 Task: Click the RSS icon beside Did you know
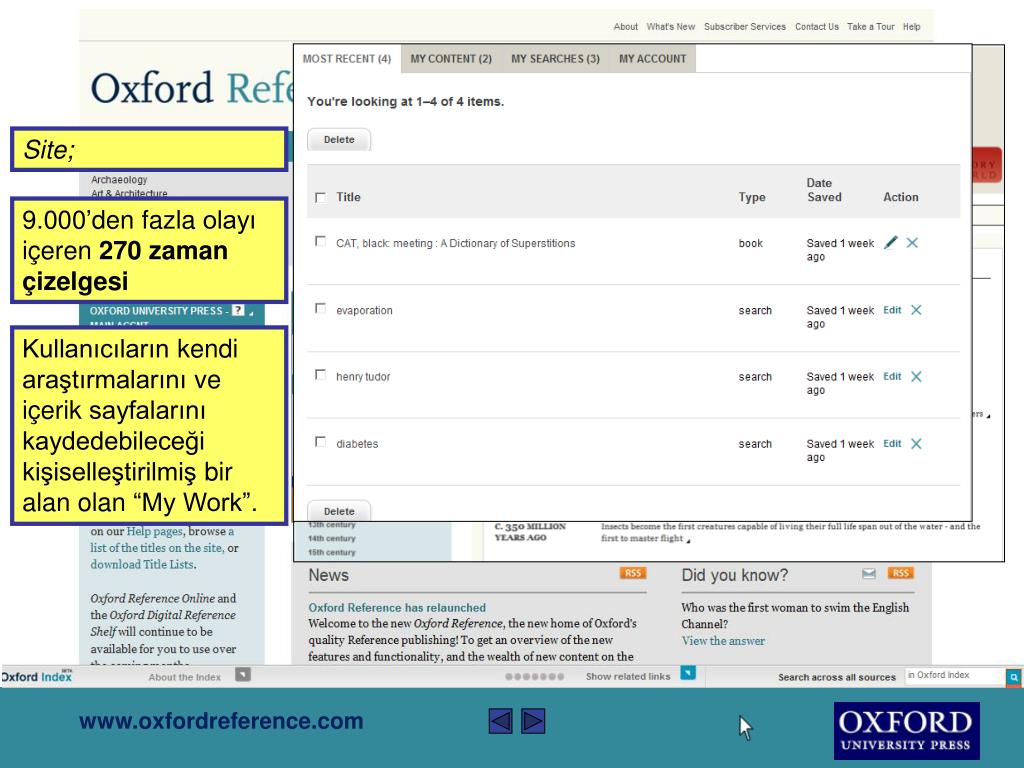pos(901,573)
